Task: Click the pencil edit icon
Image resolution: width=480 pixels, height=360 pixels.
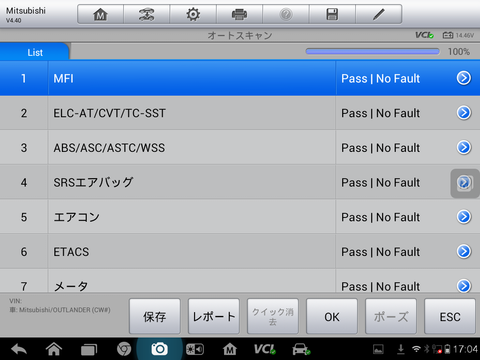Action: [x=379, y=14]
